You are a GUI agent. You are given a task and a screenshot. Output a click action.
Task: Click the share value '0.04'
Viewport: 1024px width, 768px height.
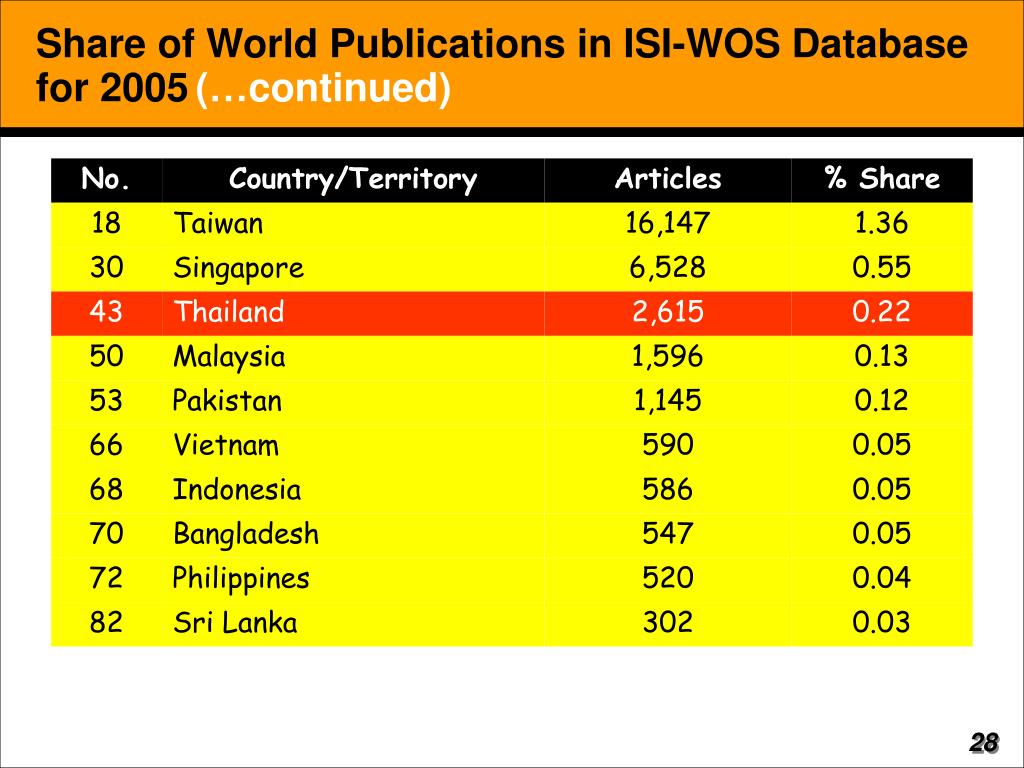coord(882,578)
